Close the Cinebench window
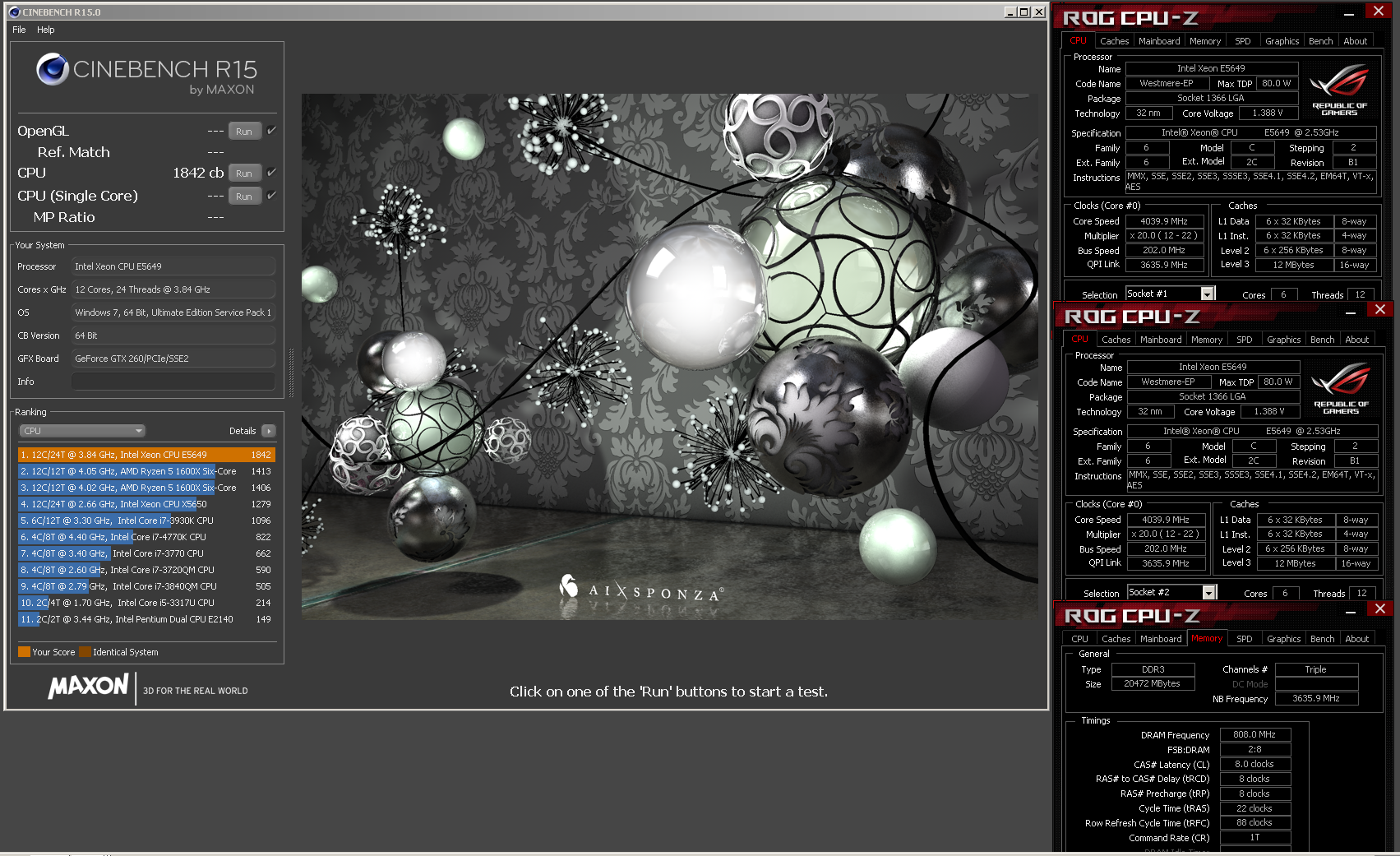 point(1039,12)
